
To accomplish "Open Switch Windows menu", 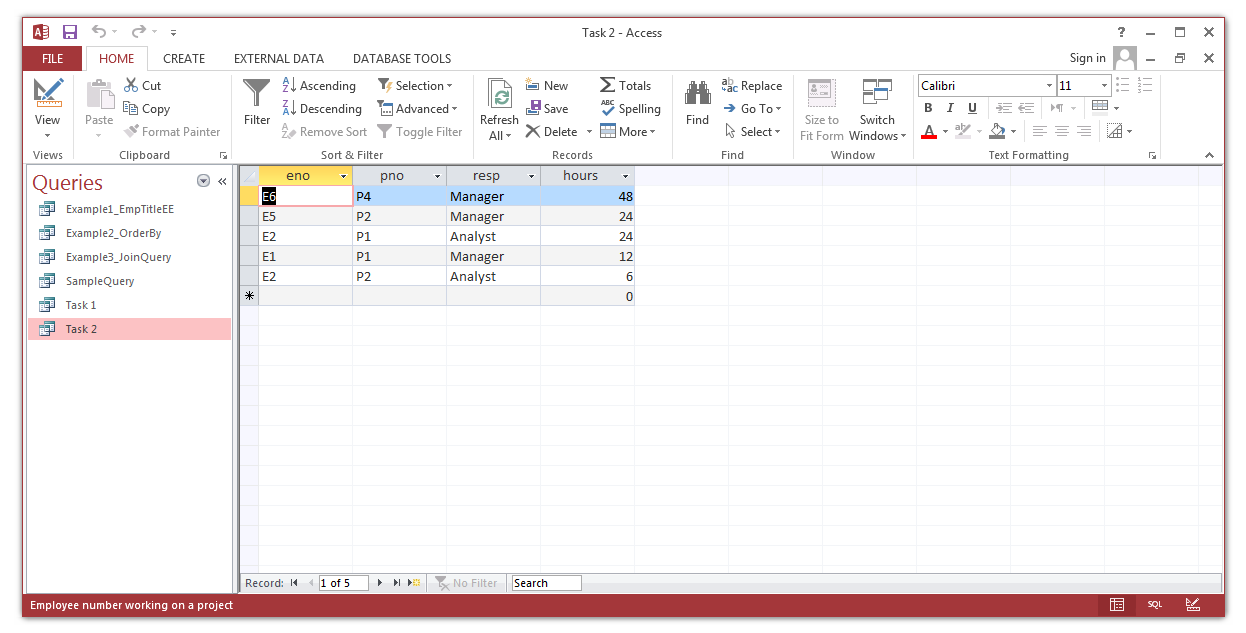I will tap(877, 110).
